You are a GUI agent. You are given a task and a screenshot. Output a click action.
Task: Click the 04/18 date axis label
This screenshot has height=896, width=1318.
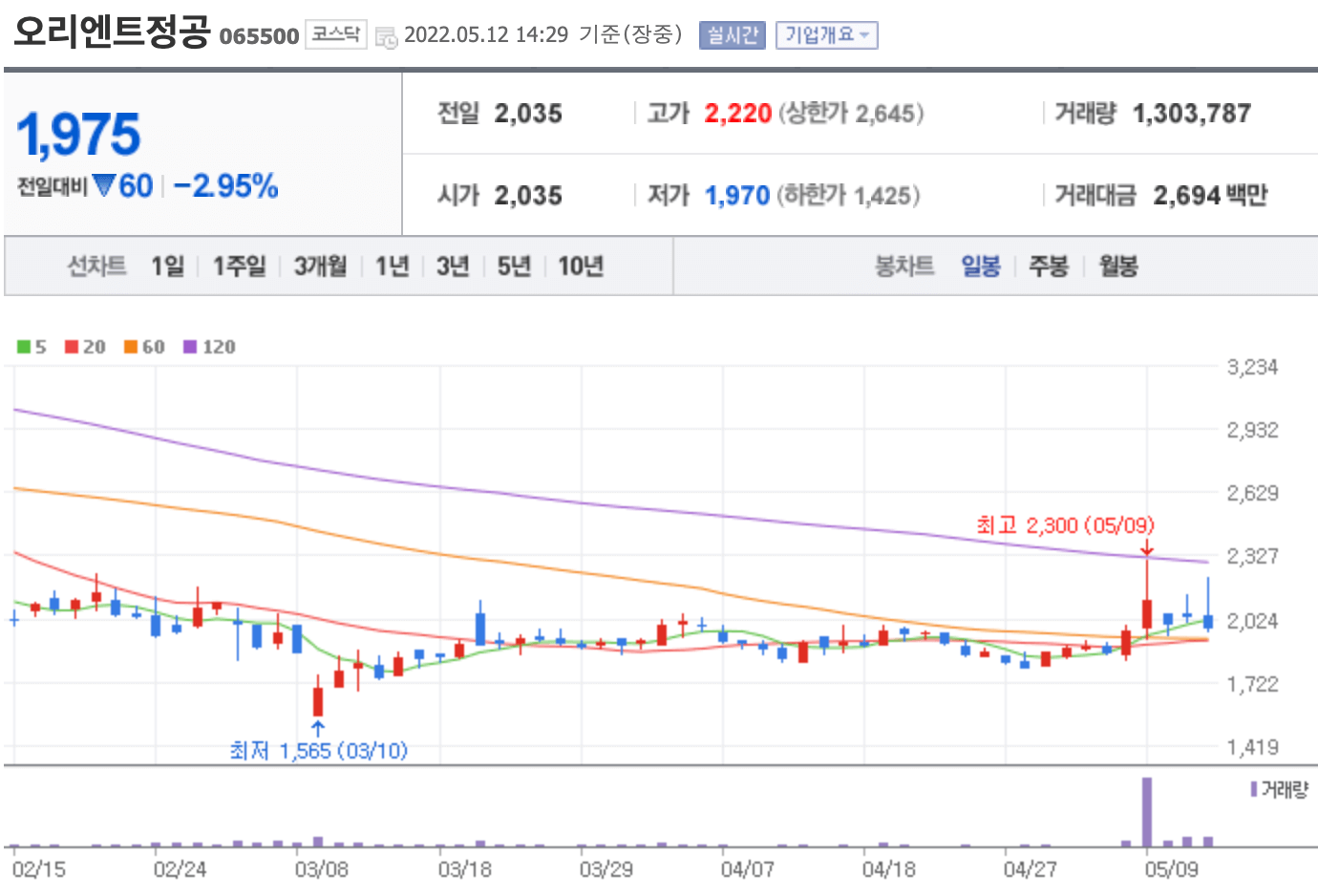[x=889, y=869]
